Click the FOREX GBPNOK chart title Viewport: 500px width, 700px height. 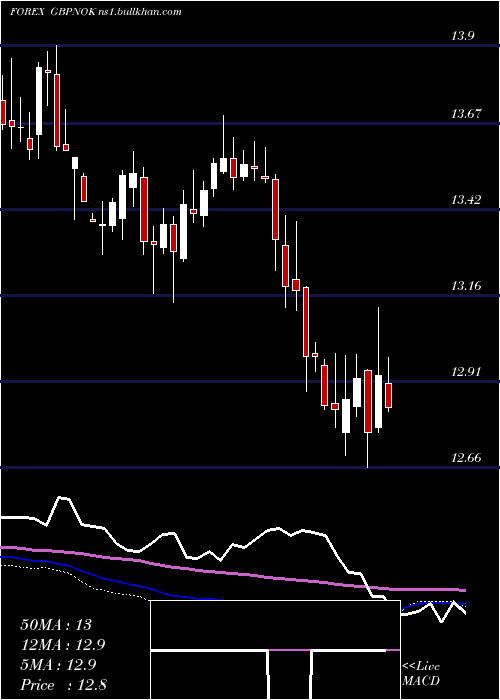pos(96,12)
